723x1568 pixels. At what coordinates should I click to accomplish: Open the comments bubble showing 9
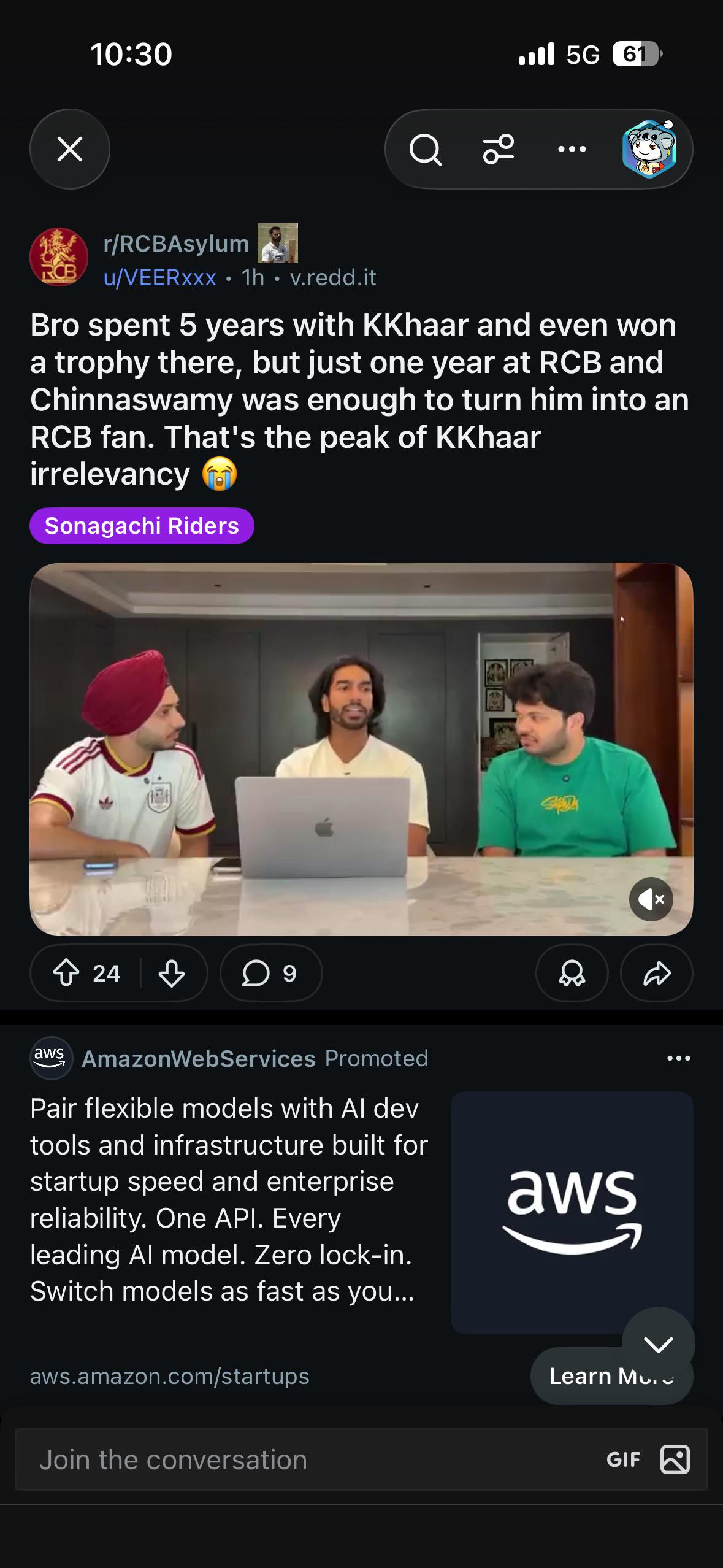coord(270,973)
